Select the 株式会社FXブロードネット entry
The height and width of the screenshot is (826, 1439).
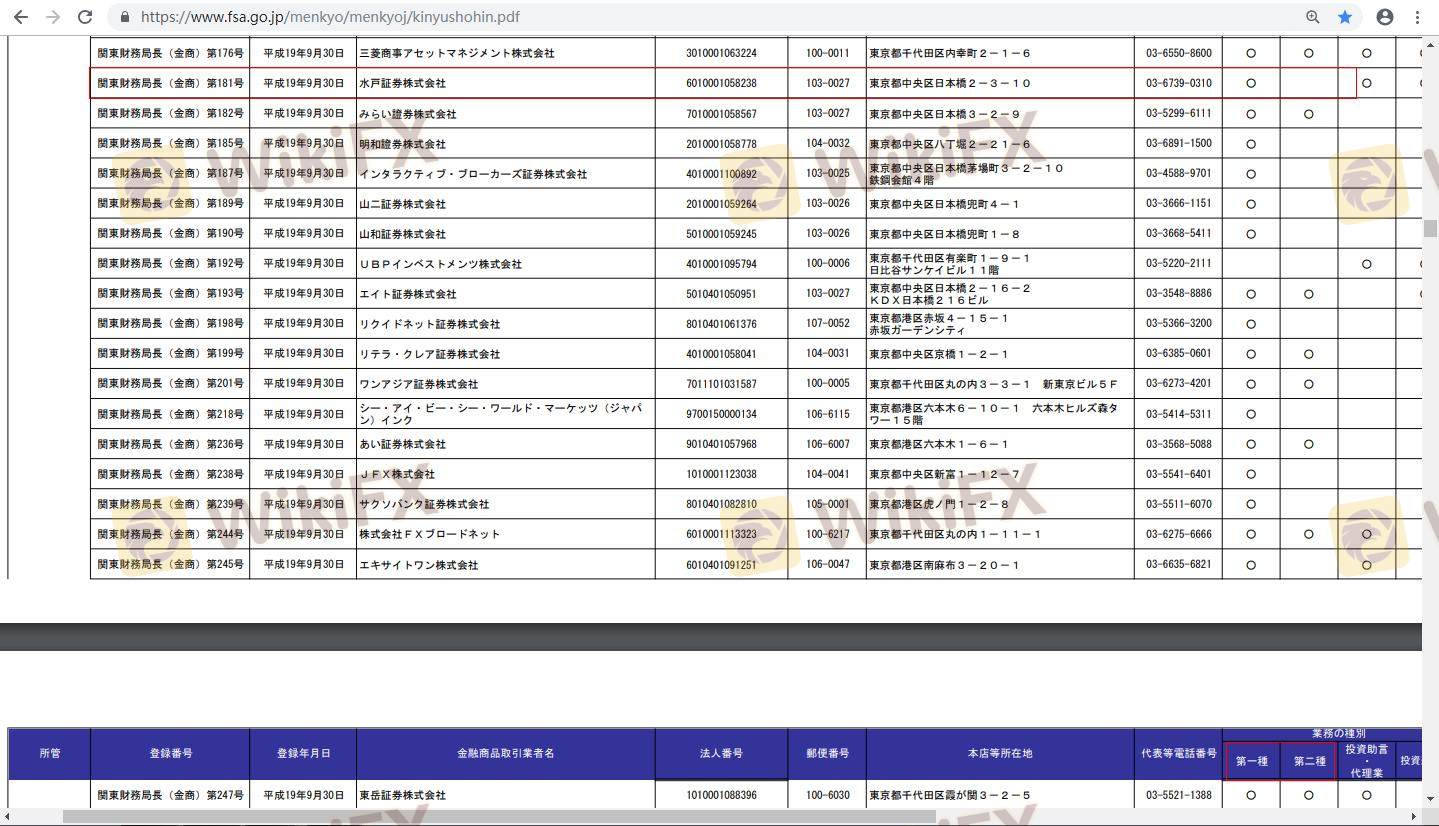coord(430,534)
